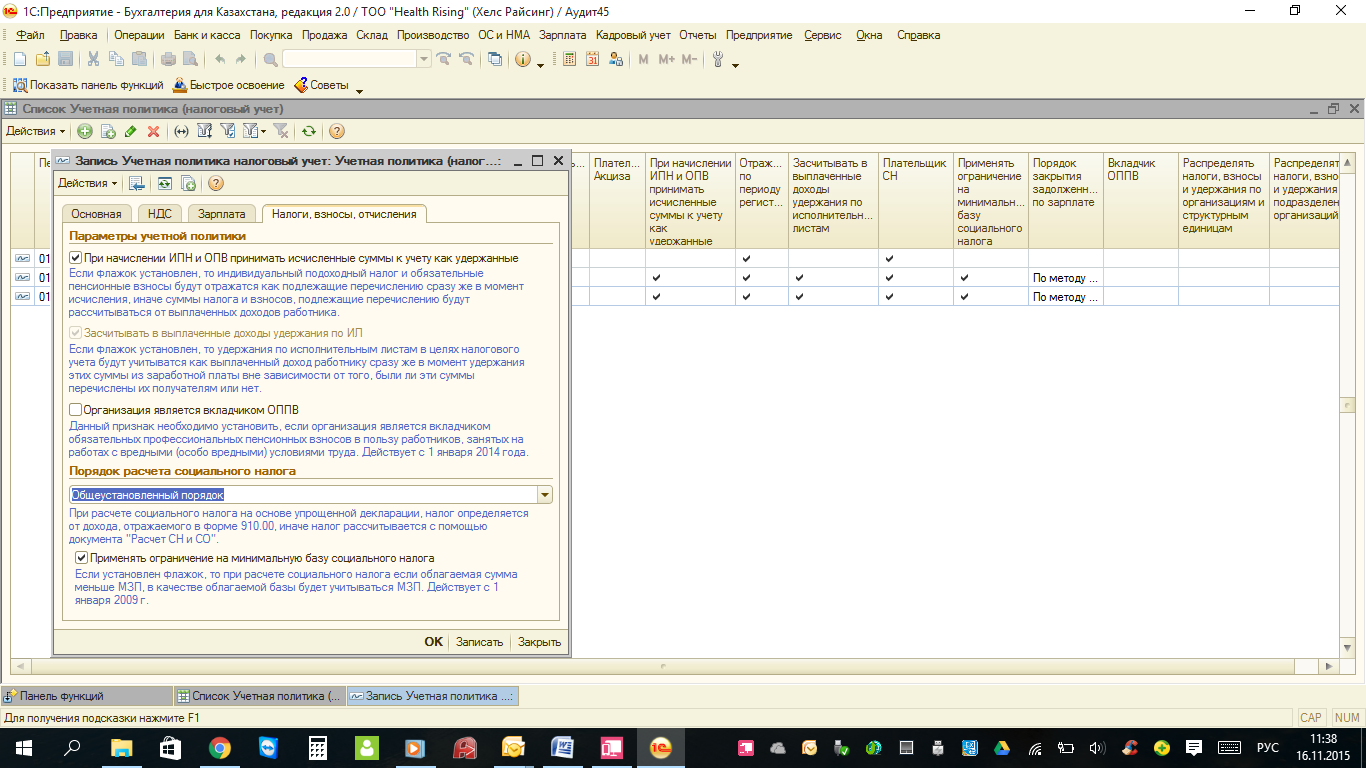Click the РУС language indicator
The width and height of the screenshot is (1366, 768).
coord(1267,747)
